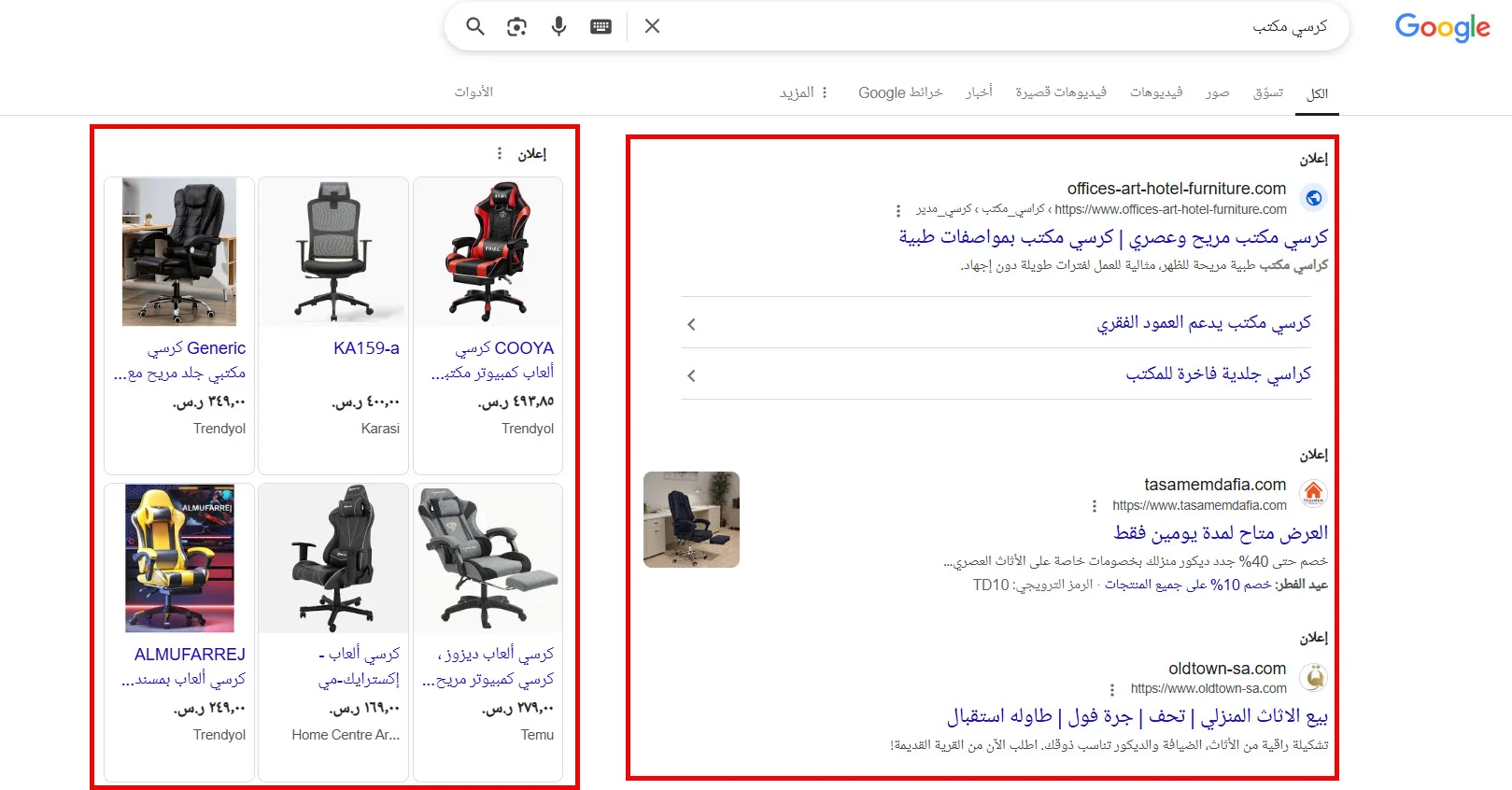Click the offices-art-hotel-furniture.com site name
1512x790 pixels.
click(x=1177, y=189)
